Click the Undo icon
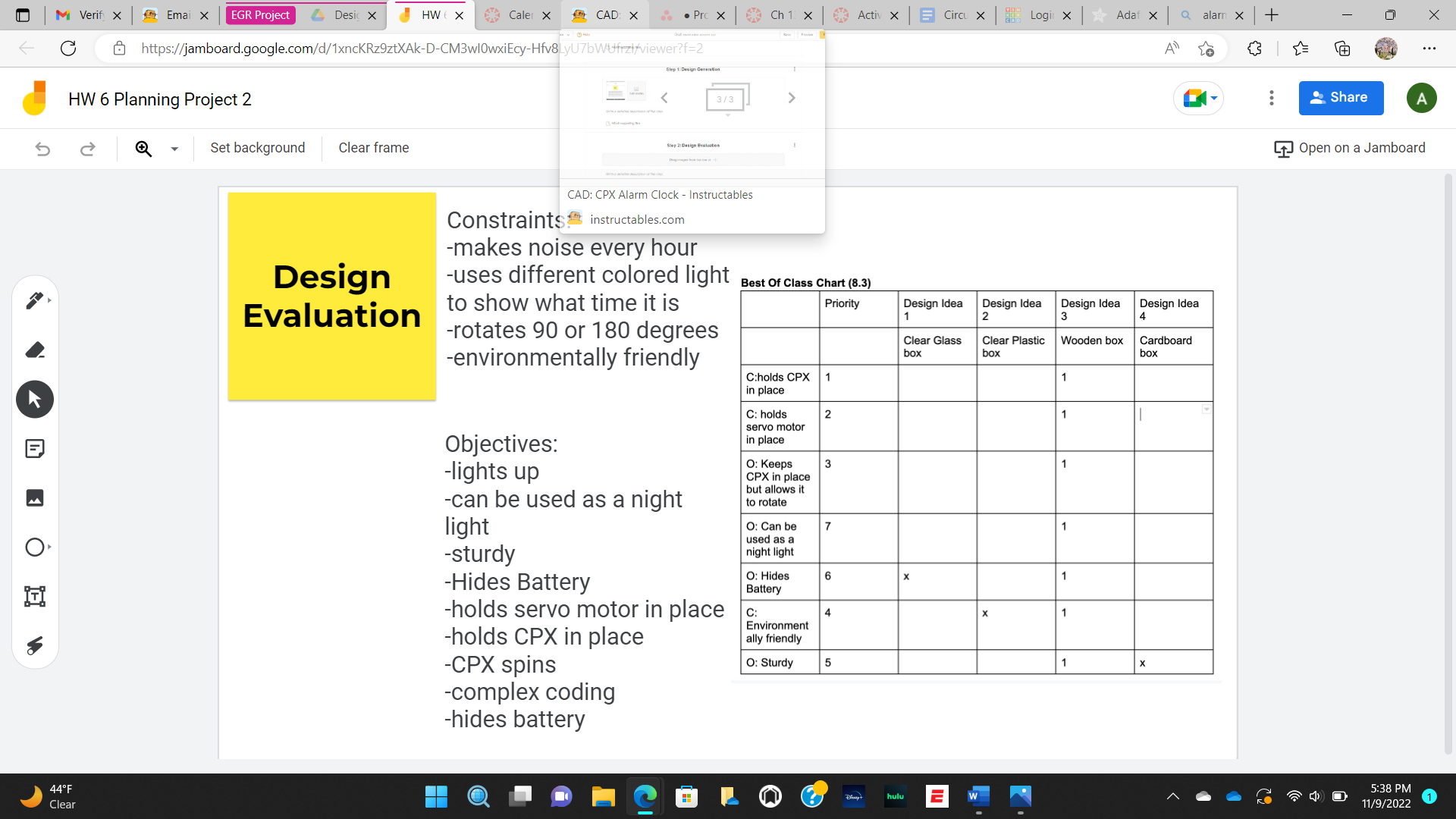This screenshot has width=1456, height=819. point(43,149)
